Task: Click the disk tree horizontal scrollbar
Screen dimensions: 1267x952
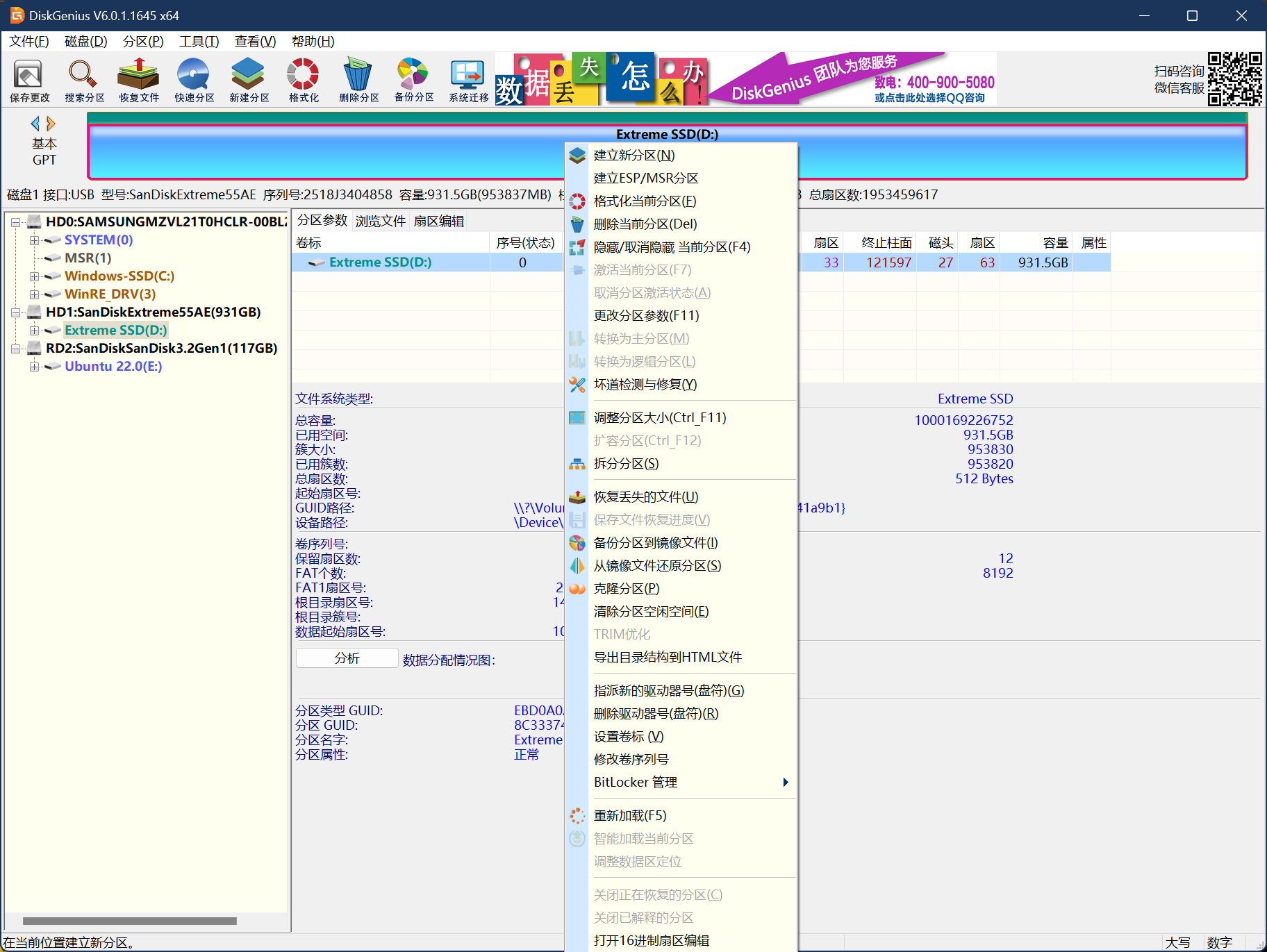Action: [130, 921]
